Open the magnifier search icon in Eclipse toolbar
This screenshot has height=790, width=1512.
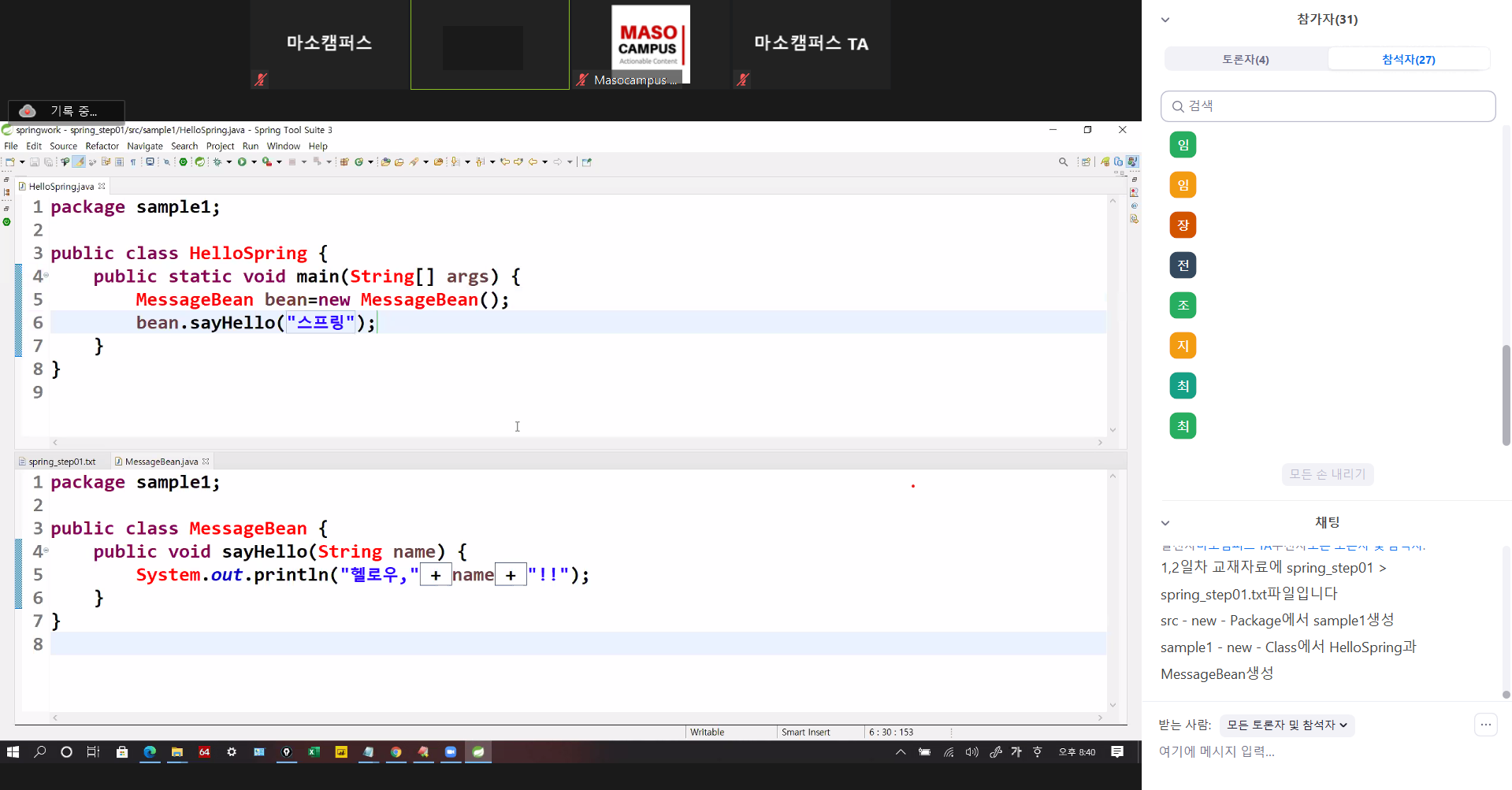coord(1063,162)
